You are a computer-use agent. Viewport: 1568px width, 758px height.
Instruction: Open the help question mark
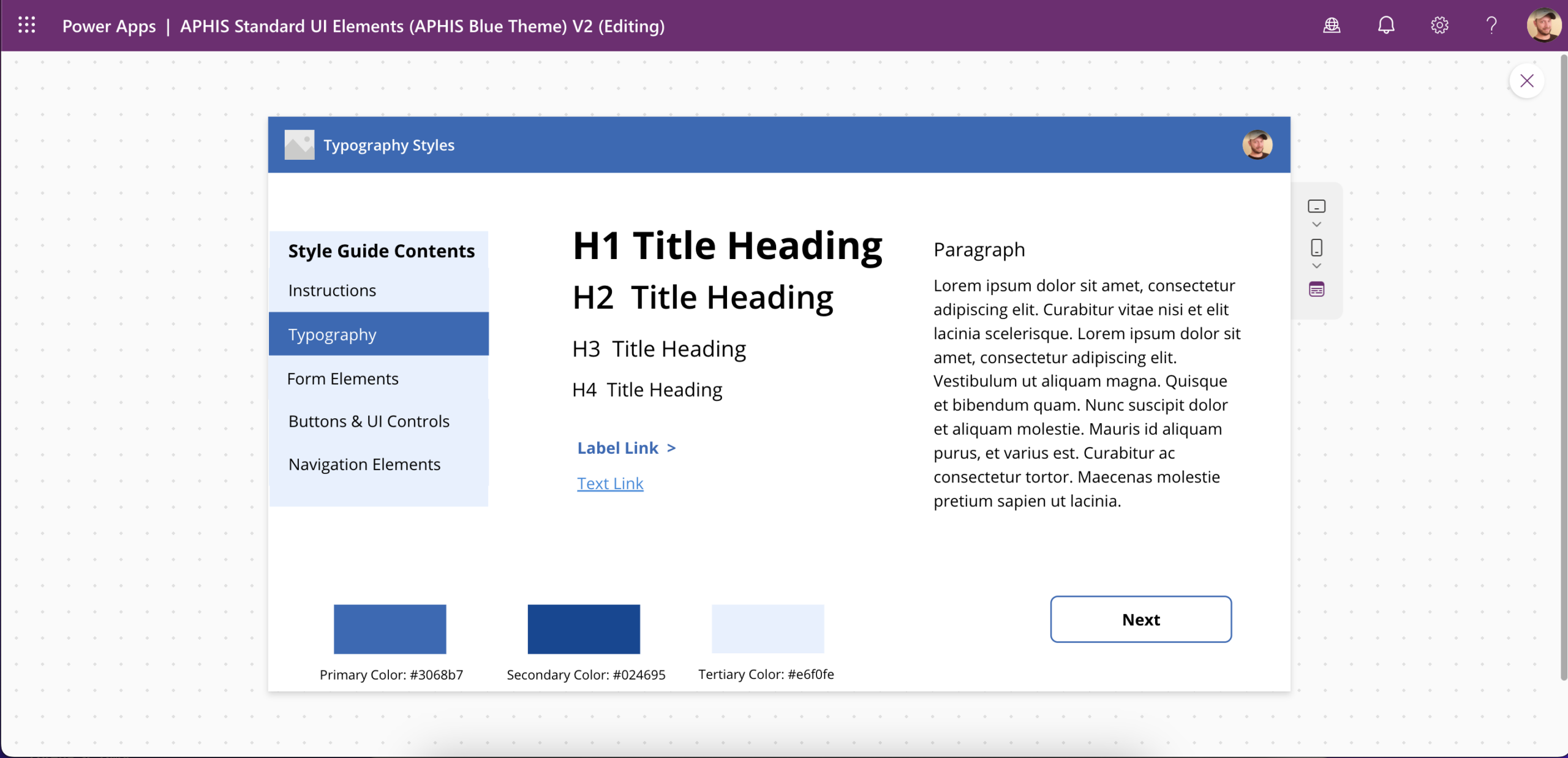click(x=1492, y=25)
